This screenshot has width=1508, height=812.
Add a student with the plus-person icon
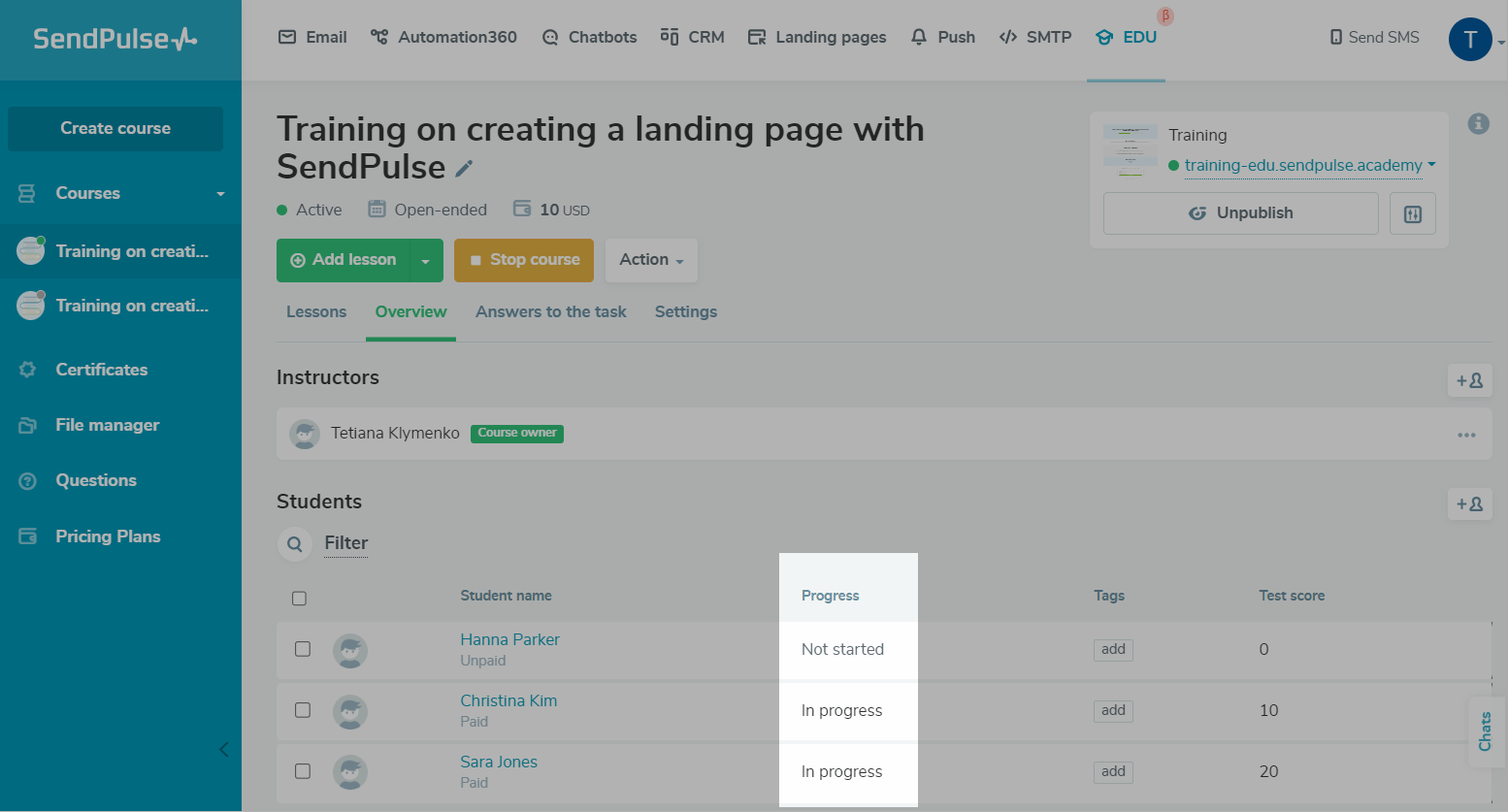tap(1469, 503)
